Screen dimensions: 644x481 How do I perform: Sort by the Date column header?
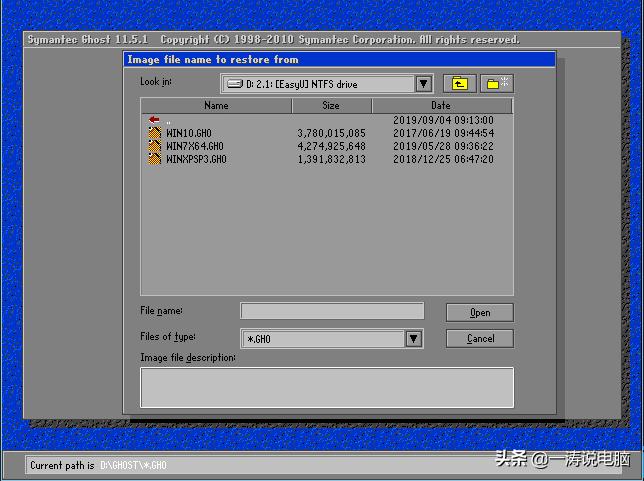(x=442, y=106)
